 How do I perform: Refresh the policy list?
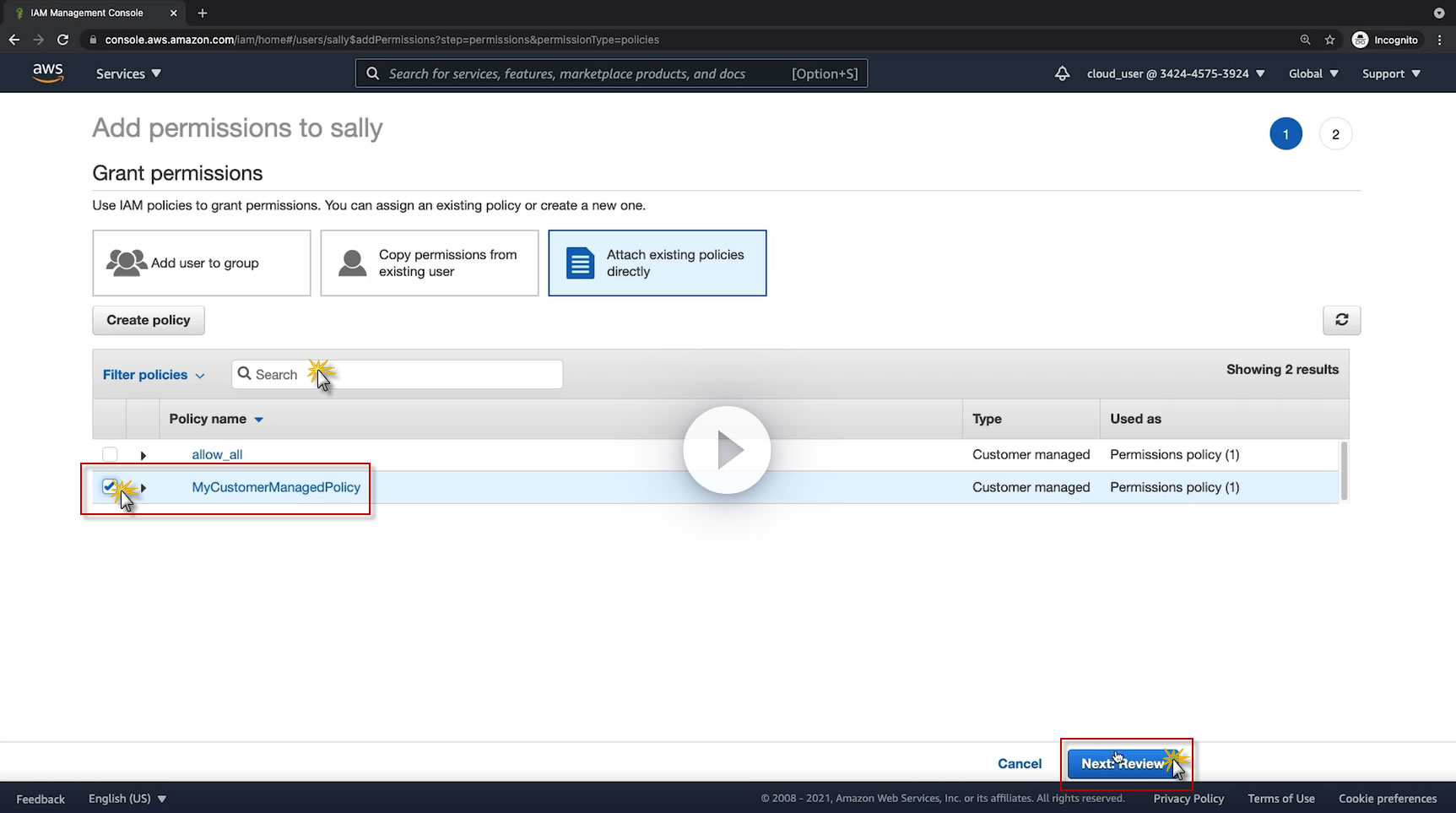pos(1341,320)
